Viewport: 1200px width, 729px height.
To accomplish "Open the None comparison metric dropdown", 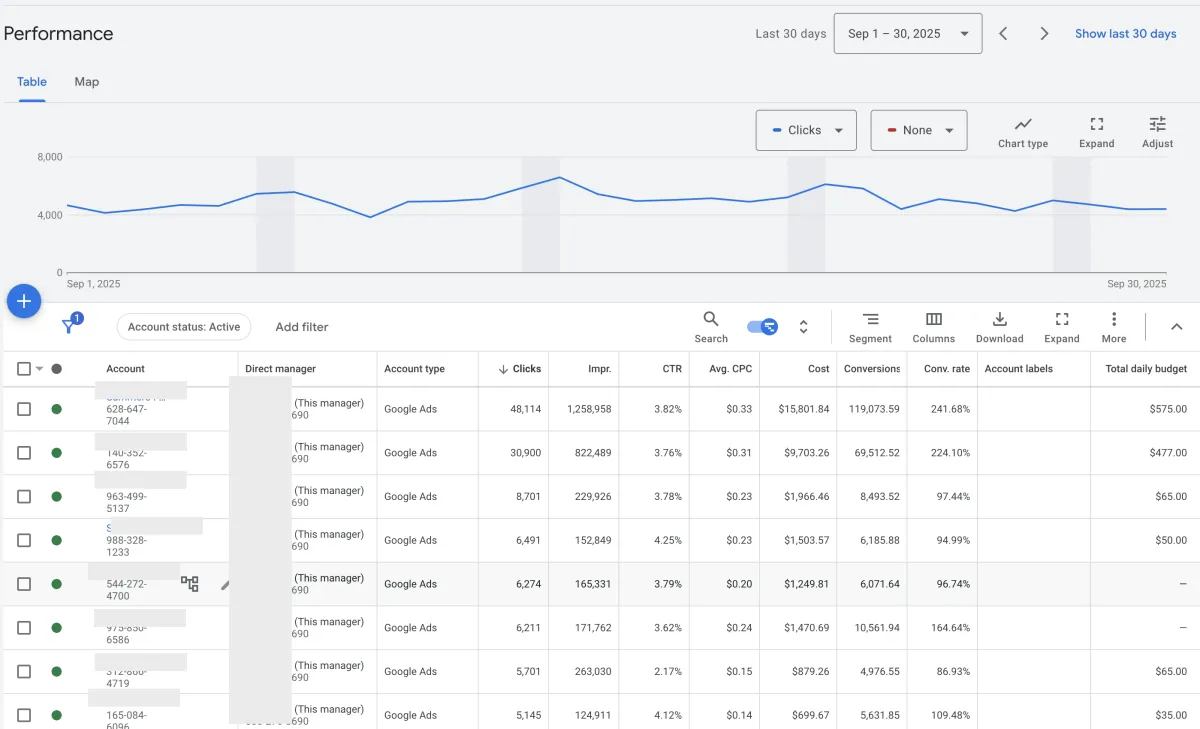I will [x=918, y=130].
